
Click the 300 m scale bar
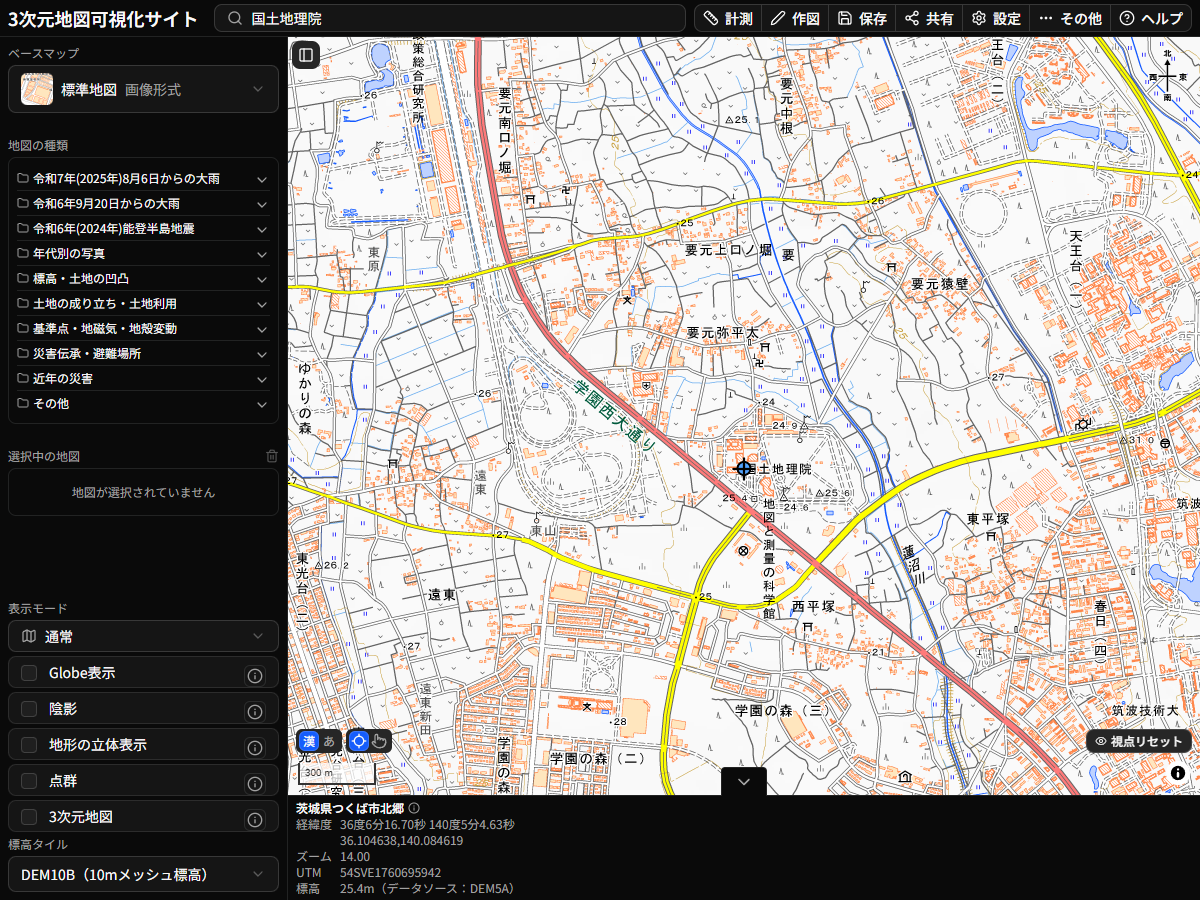tap(336, 772)
